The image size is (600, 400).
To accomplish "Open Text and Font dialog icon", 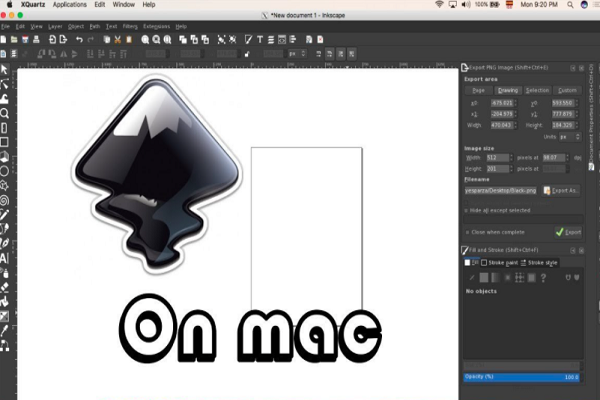I will 260,39.
